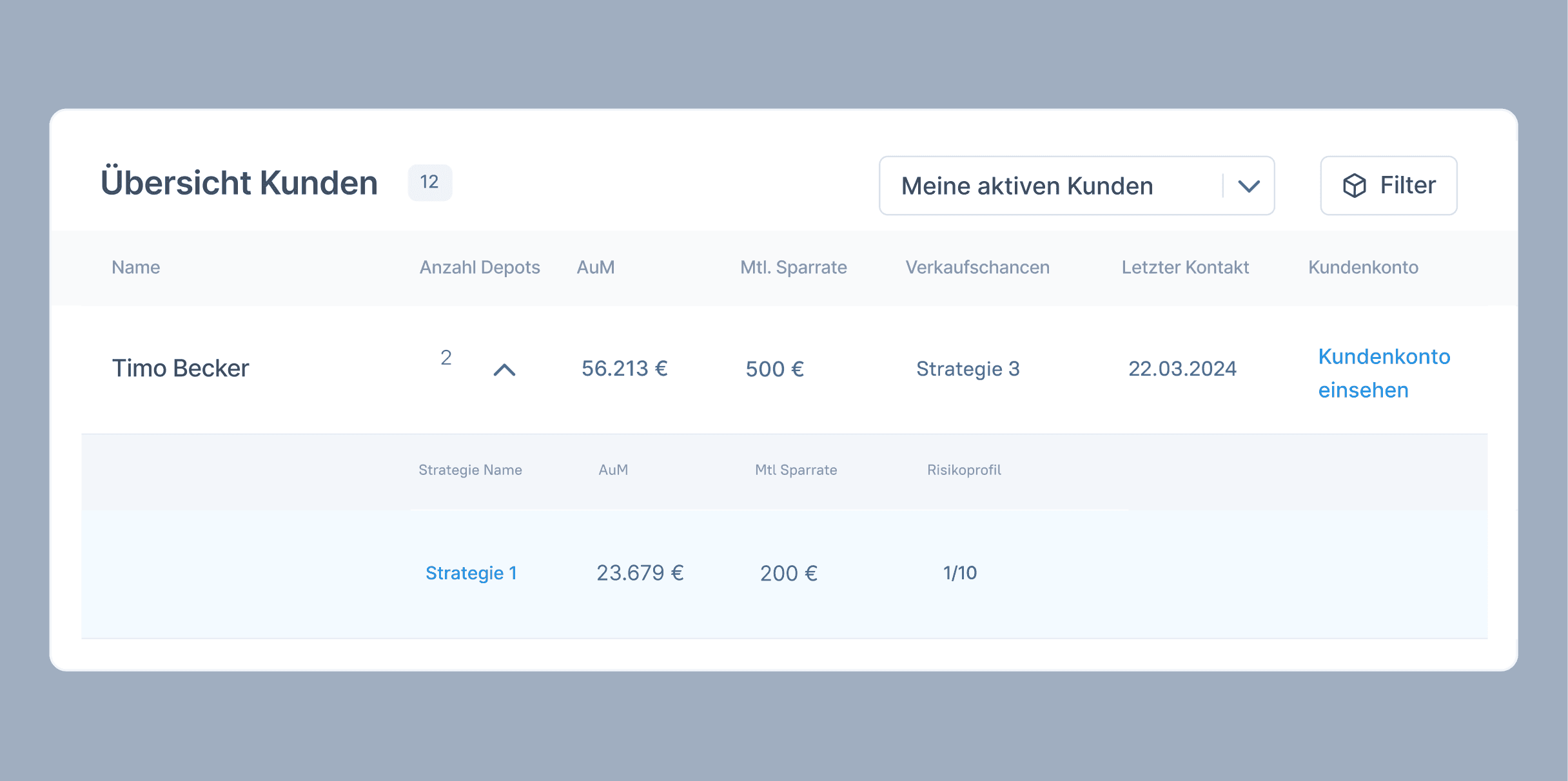1568x781 pixels.
Task: Open the Filter button
Action: tap(1388, 186)
